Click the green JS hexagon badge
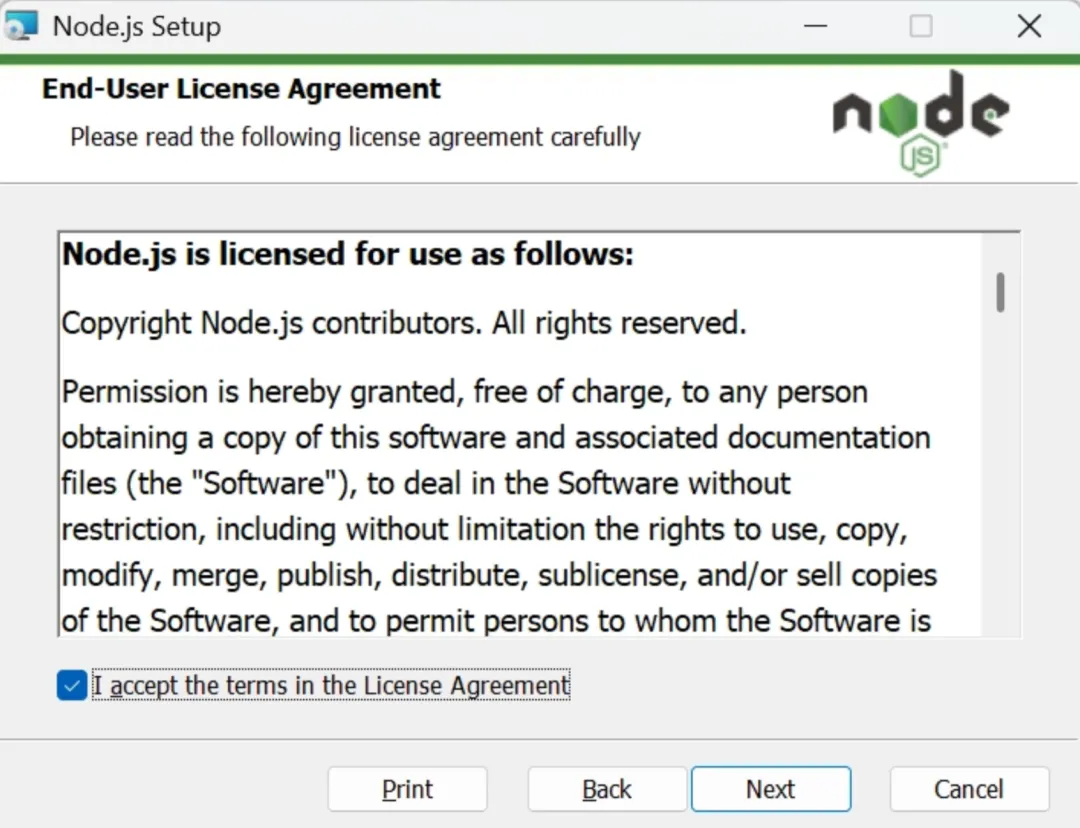The width and height of the screenshot is (1080, 828). (923, 155)
